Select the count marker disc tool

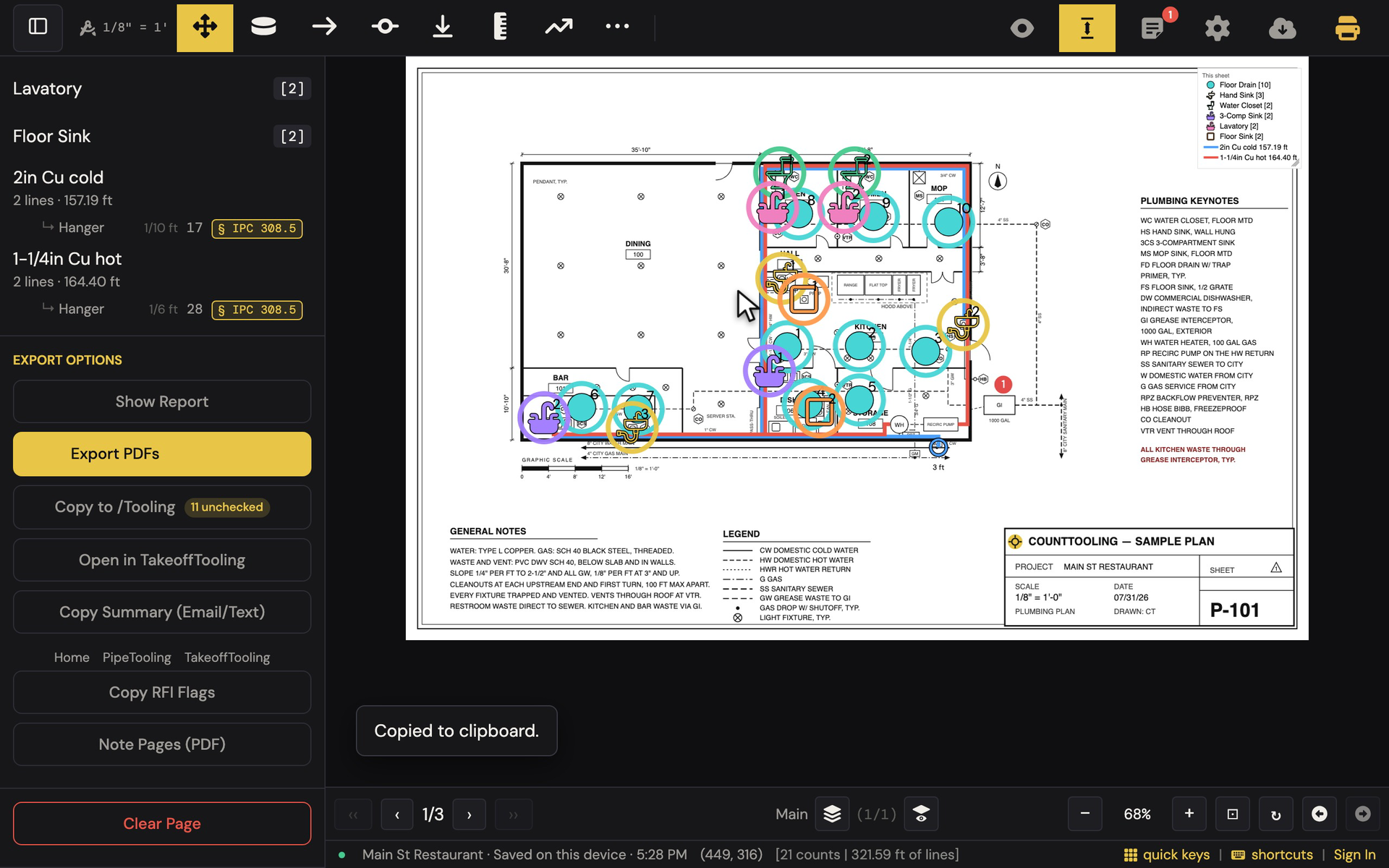click(263, 27)
